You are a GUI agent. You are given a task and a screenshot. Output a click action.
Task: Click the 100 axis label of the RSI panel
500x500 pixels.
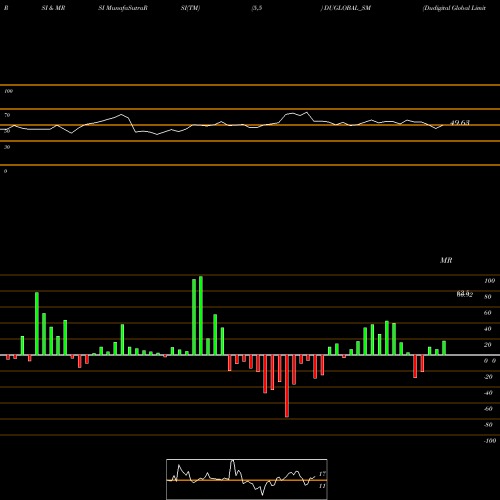(x=8, y=91)
